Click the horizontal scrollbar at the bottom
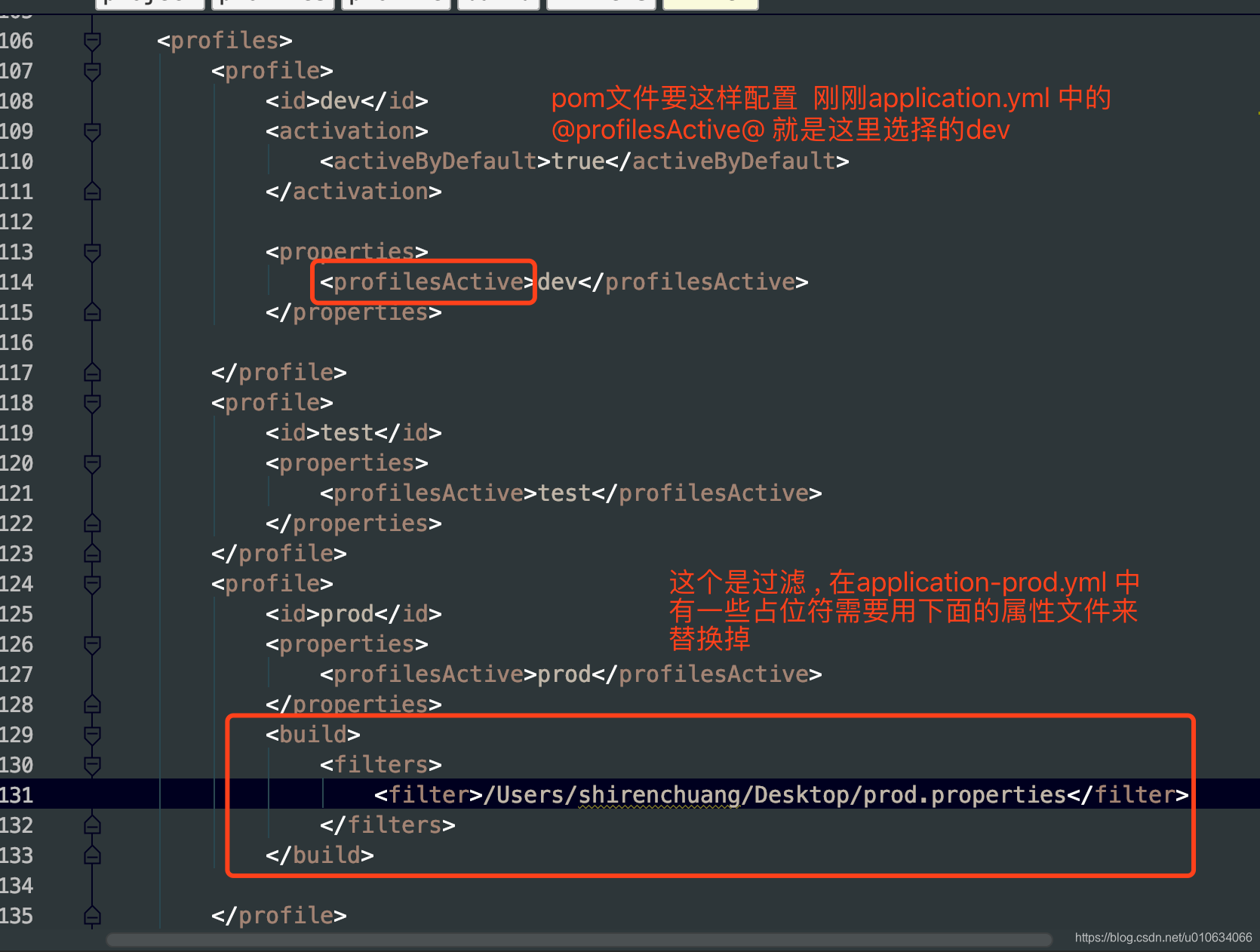 click(x=579, y=940)
